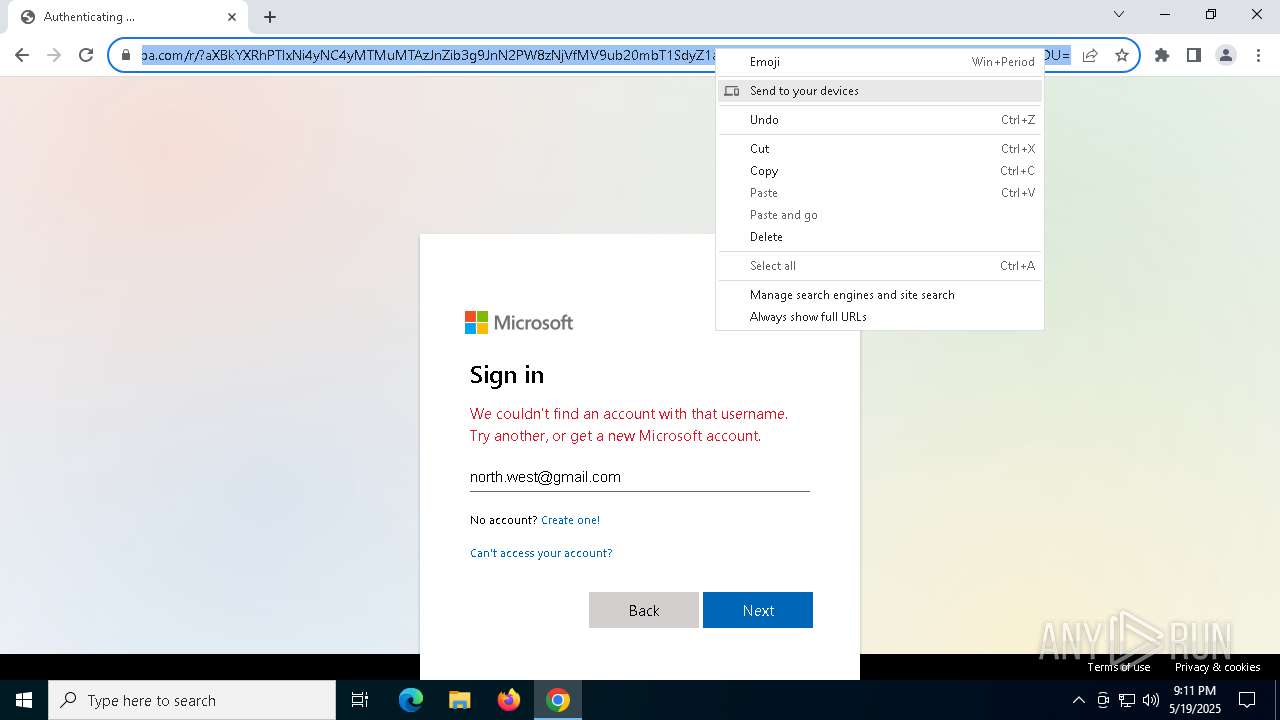Open the Extensions puzzle icon
The image size is (1280, 720).
point(1162,55)
